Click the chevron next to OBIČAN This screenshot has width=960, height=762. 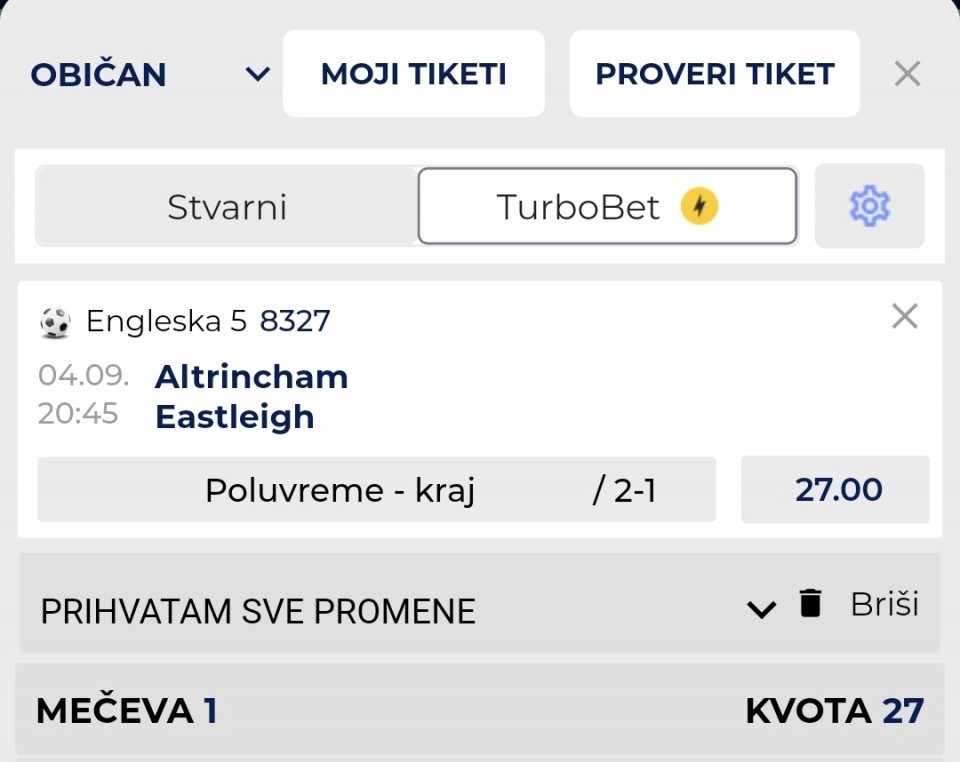pyautogui.click(x=258, y=75)
